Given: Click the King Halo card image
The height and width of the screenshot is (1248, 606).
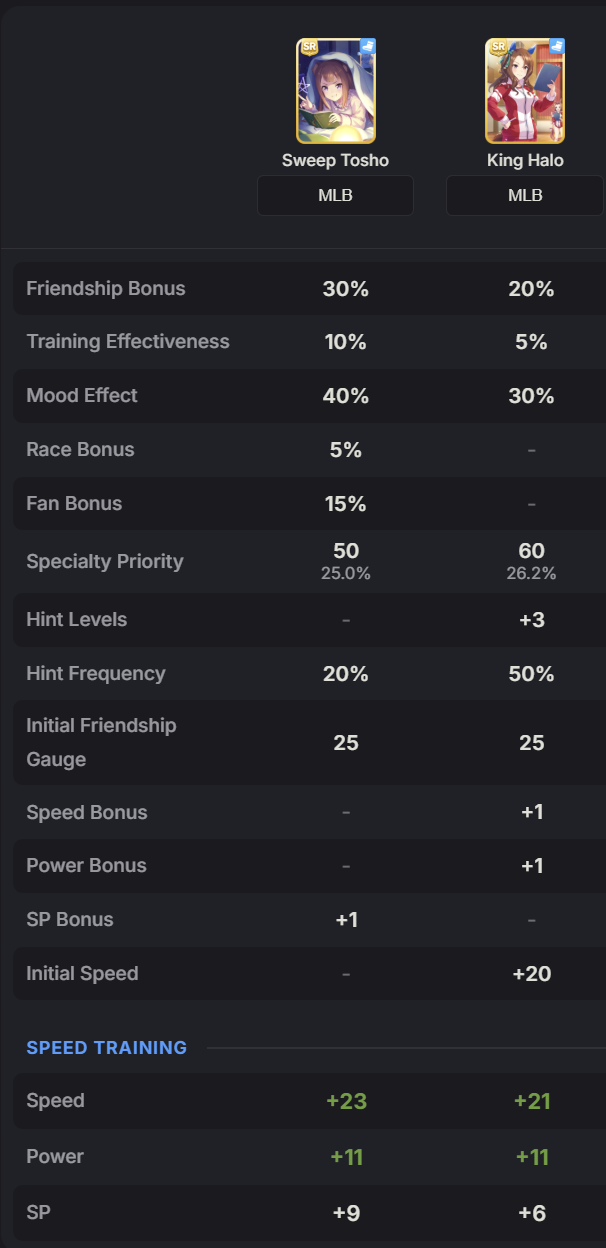Looking at the screenshot, I should tap(525, 91).
